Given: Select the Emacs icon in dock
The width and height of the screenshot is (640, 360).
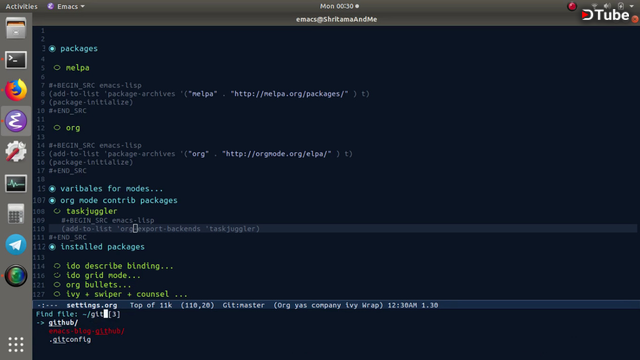Looking at the screenshot, I should 16,121.
